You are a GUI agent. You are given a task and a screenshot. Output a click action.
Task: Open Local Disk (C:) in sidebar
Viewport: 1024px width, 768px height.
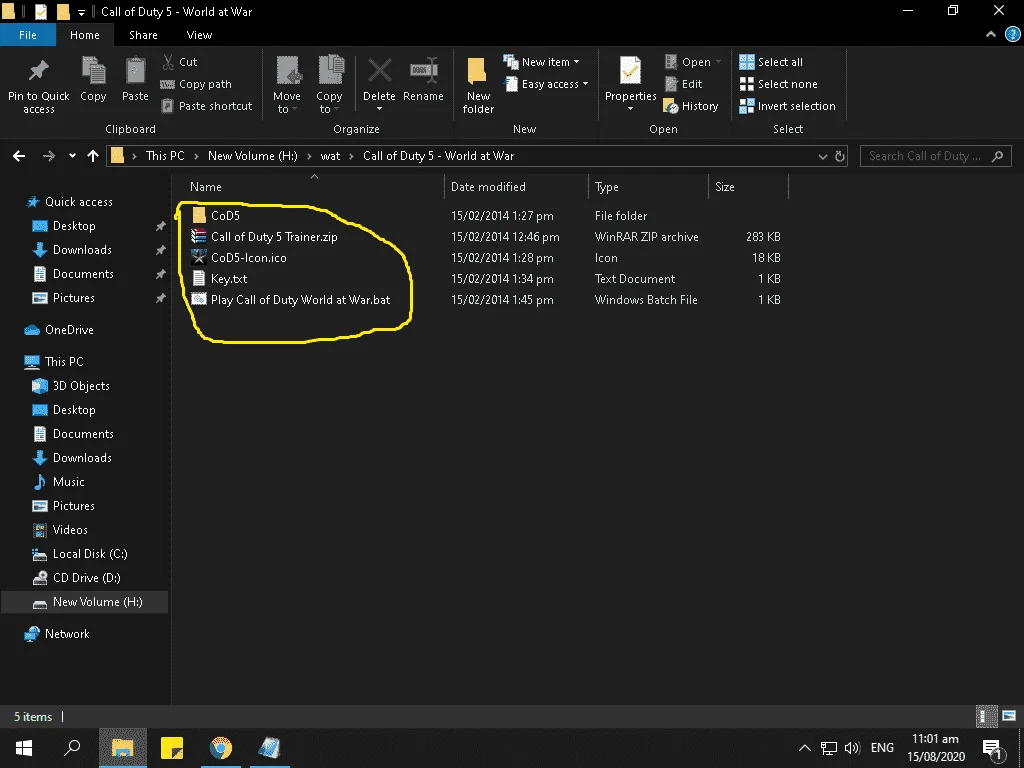coord(90,554)
